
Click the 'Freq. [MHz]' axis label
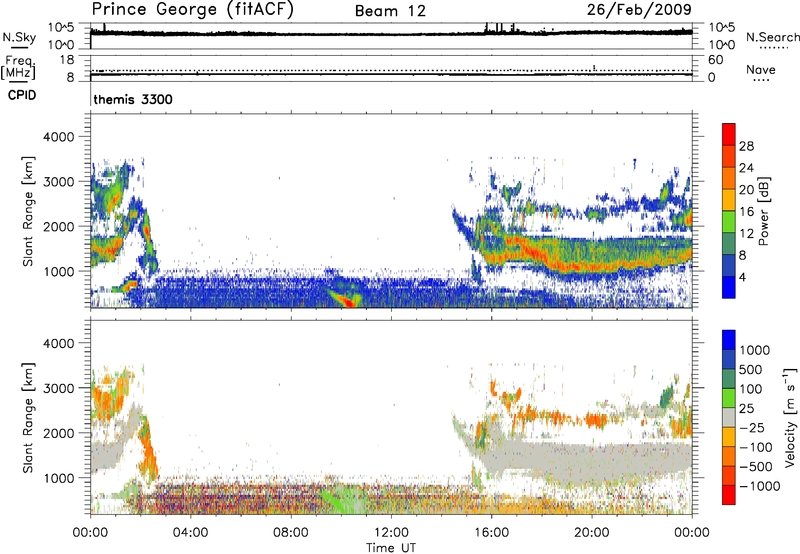(19, 67)
